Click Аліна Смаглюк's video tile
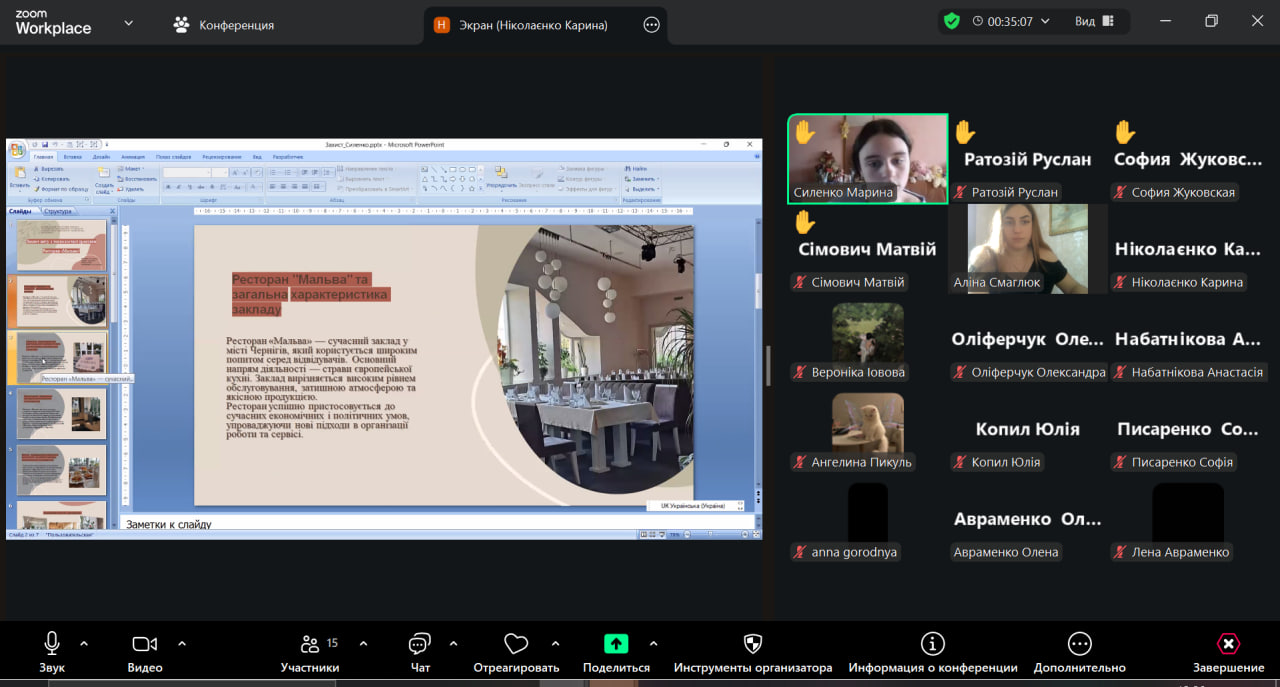The width and height of the screenshot is (1280, 687). pyautogui.click(x=1027, y=248)
